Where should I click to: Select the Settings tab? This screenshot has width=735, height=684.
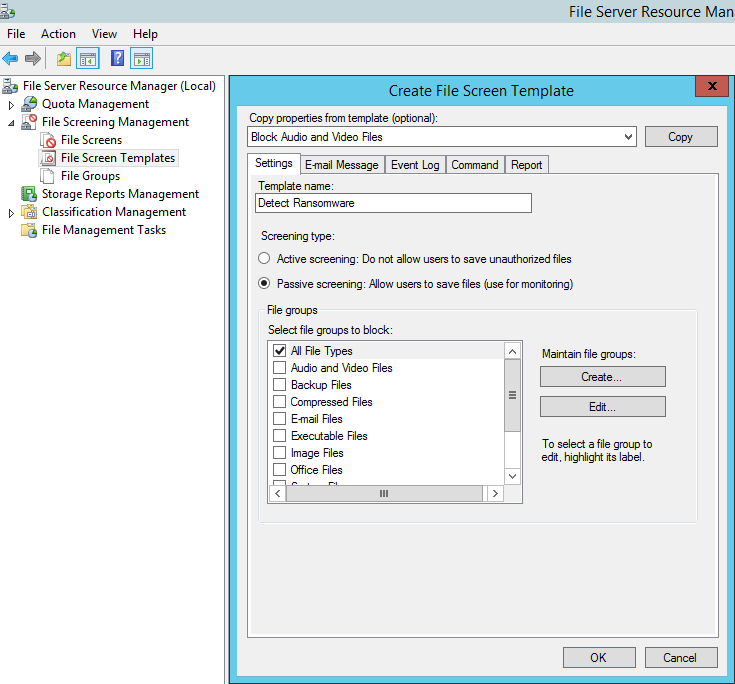tap(274, 163)
